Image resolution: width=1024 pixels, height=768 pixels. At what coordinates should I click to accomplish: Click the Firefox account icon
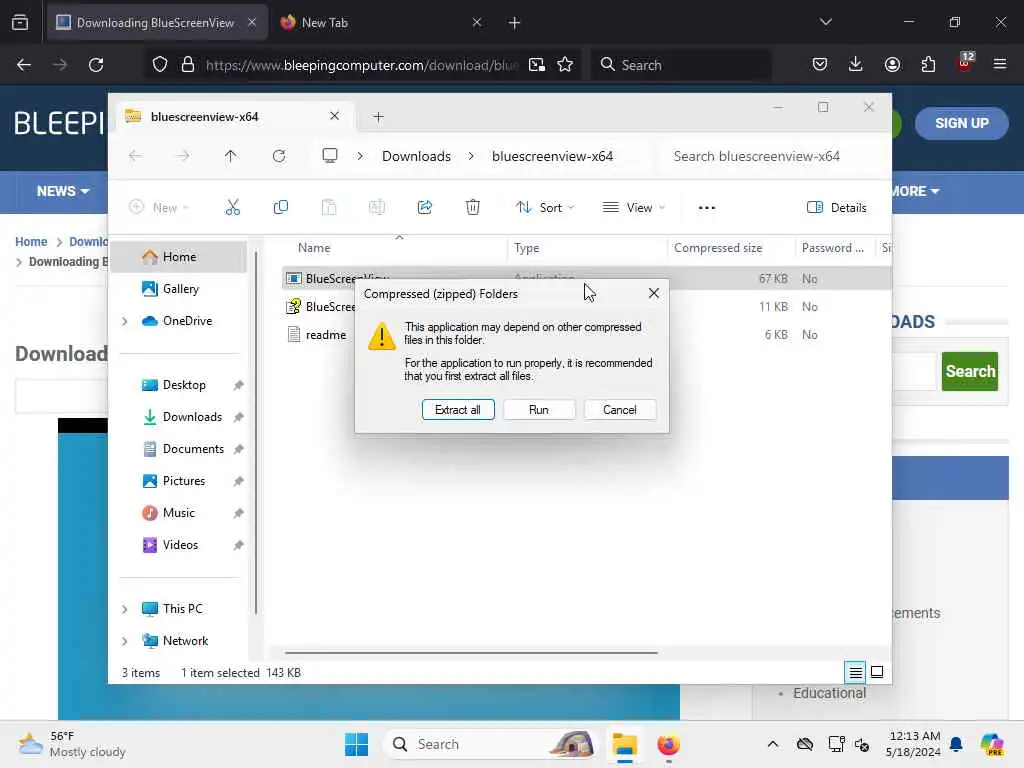pos(892,64)
